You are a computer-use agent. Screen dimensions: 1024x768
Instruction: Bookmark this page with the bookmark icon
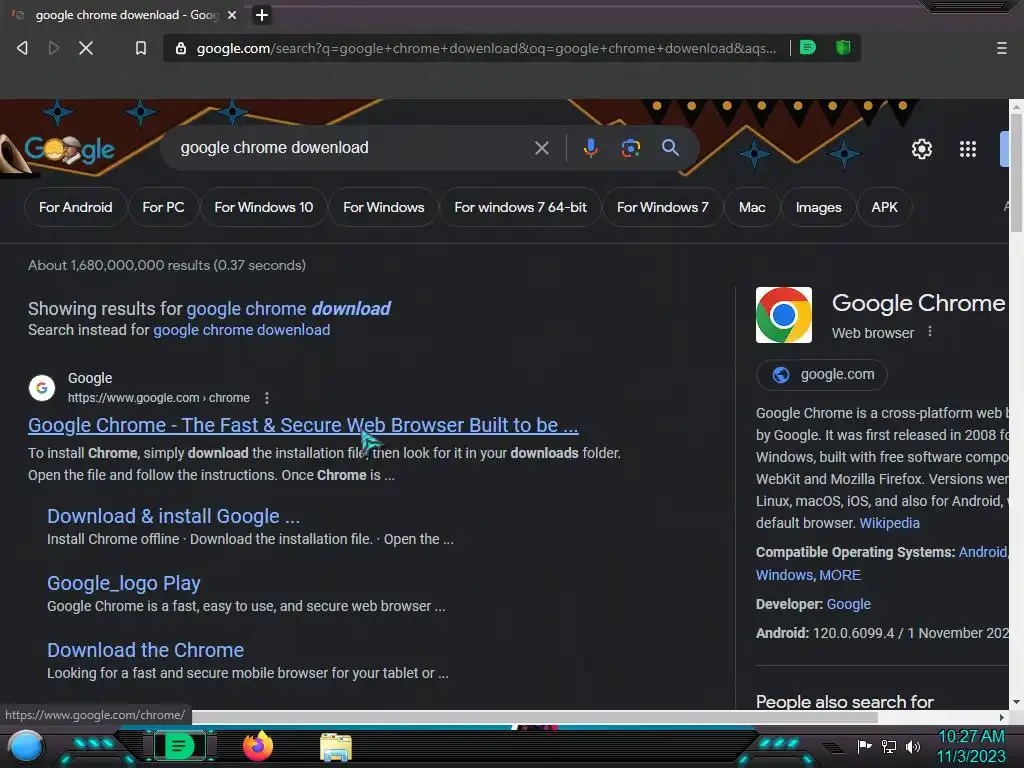click(x=140, y=48)
